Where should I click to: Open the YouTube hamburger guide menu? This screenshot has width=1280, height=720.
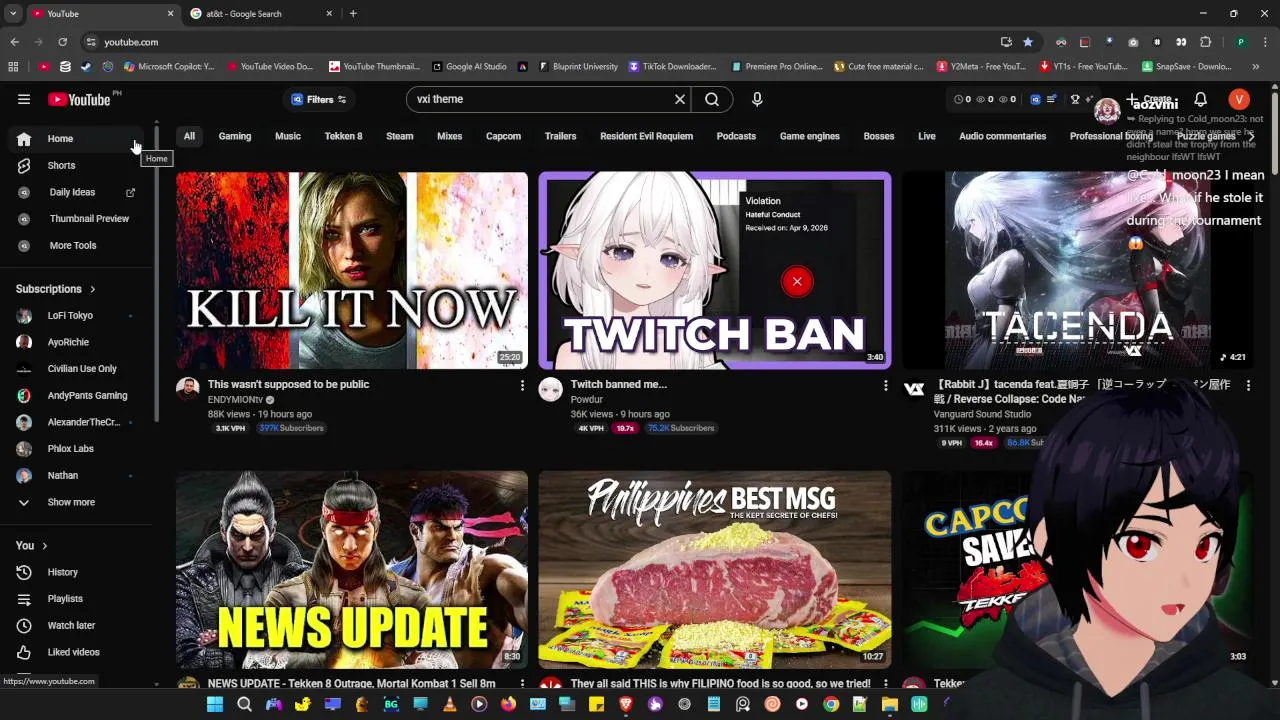24,99
